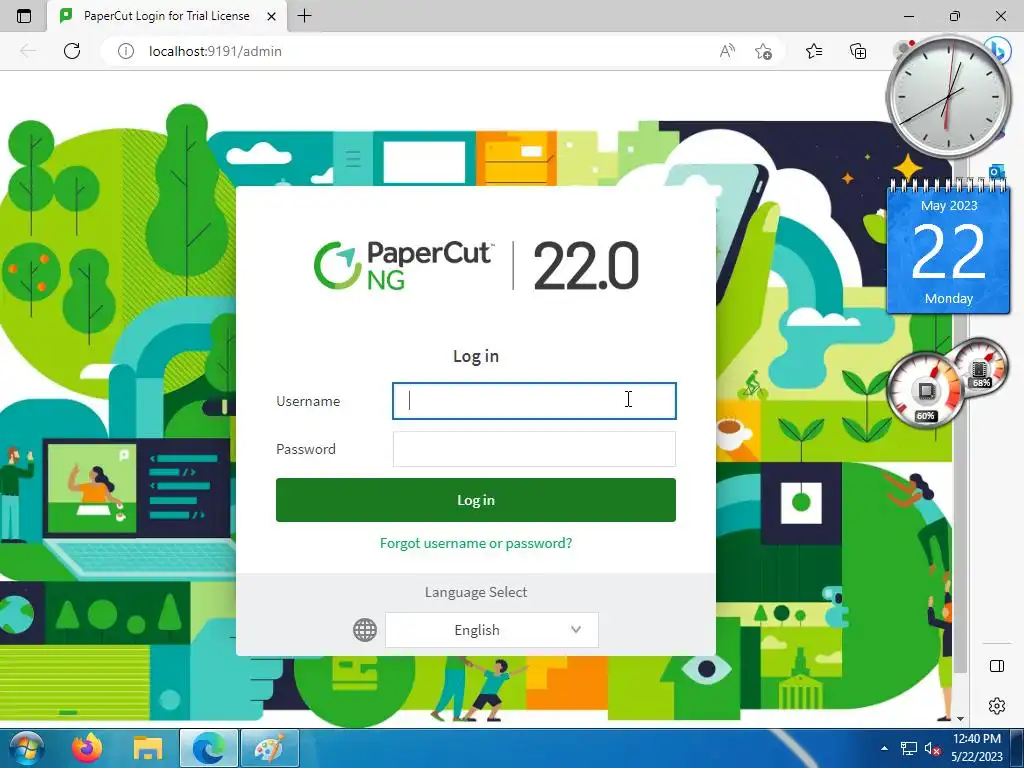This screenshot has width=1024, height=768.
Task: Open the Forgot username or password link
Action: coord(475,543)
